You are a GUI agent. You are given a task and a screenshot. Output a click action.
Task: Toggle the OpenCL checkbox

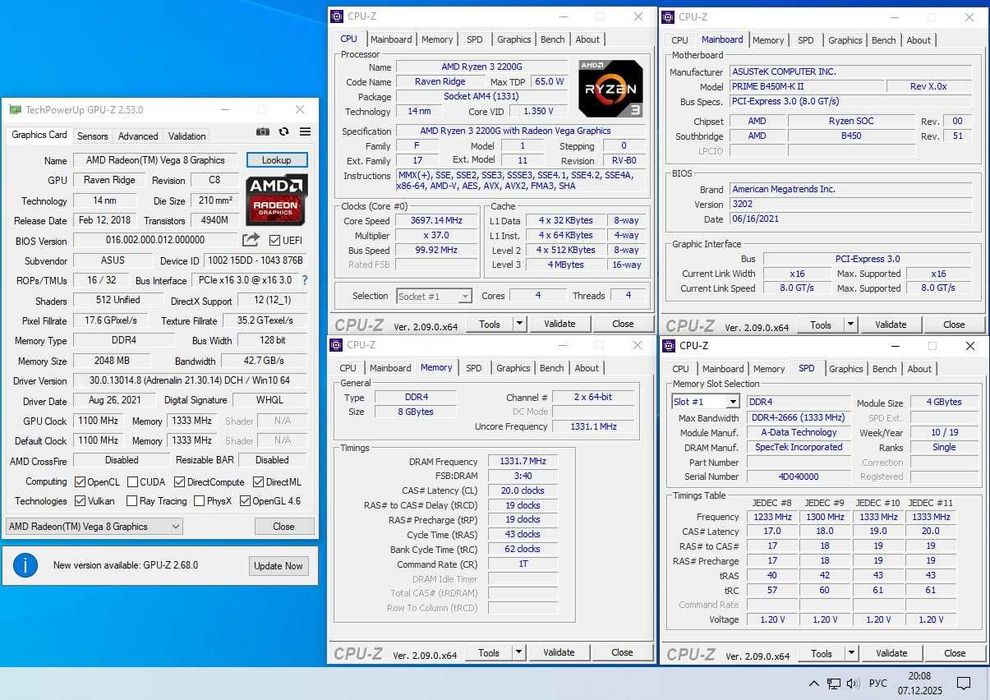click(x=80, y=482)
